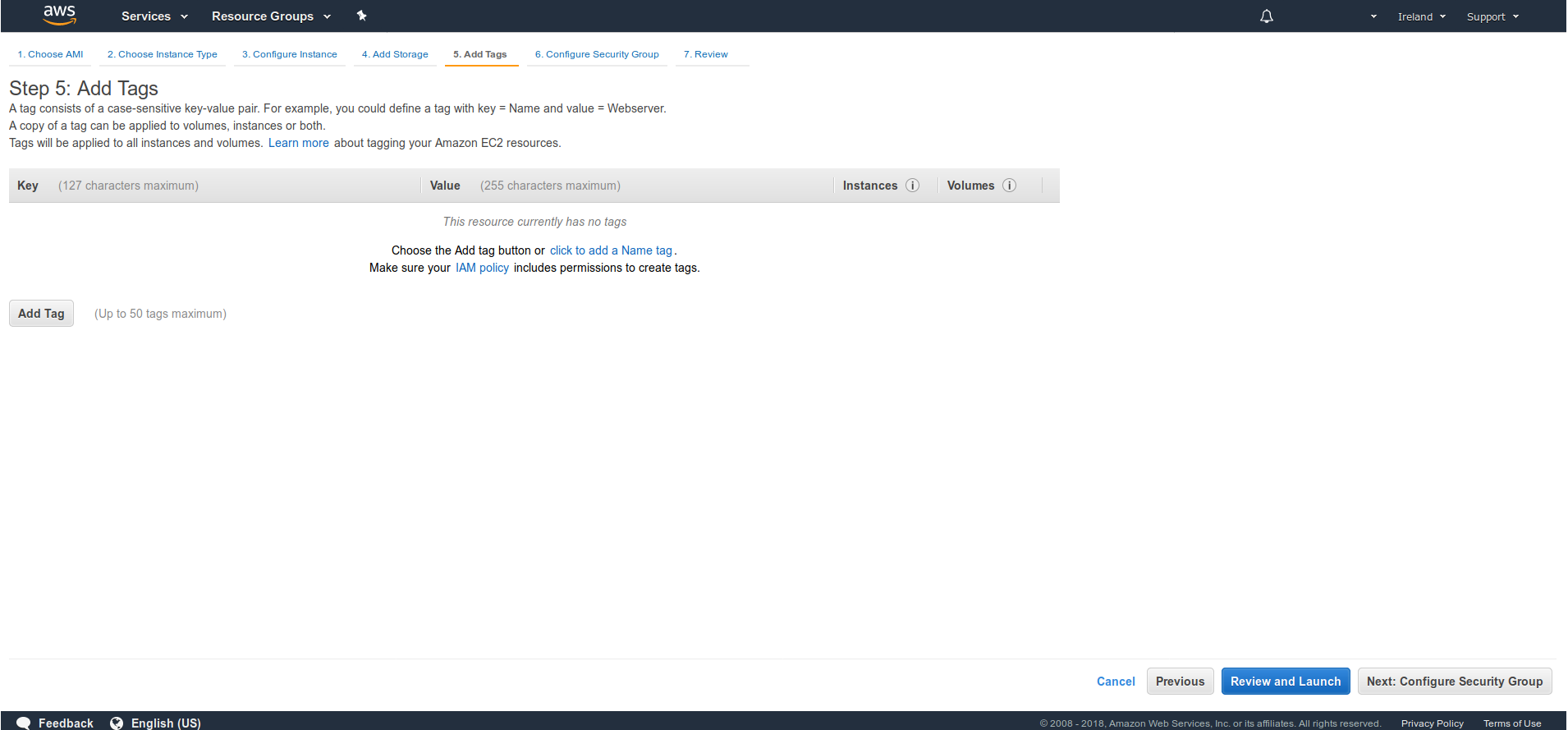Open the notifications bell
The width and height of the screenshot is (1568, 730).
pyautogui.click(x=1267, y=16)
